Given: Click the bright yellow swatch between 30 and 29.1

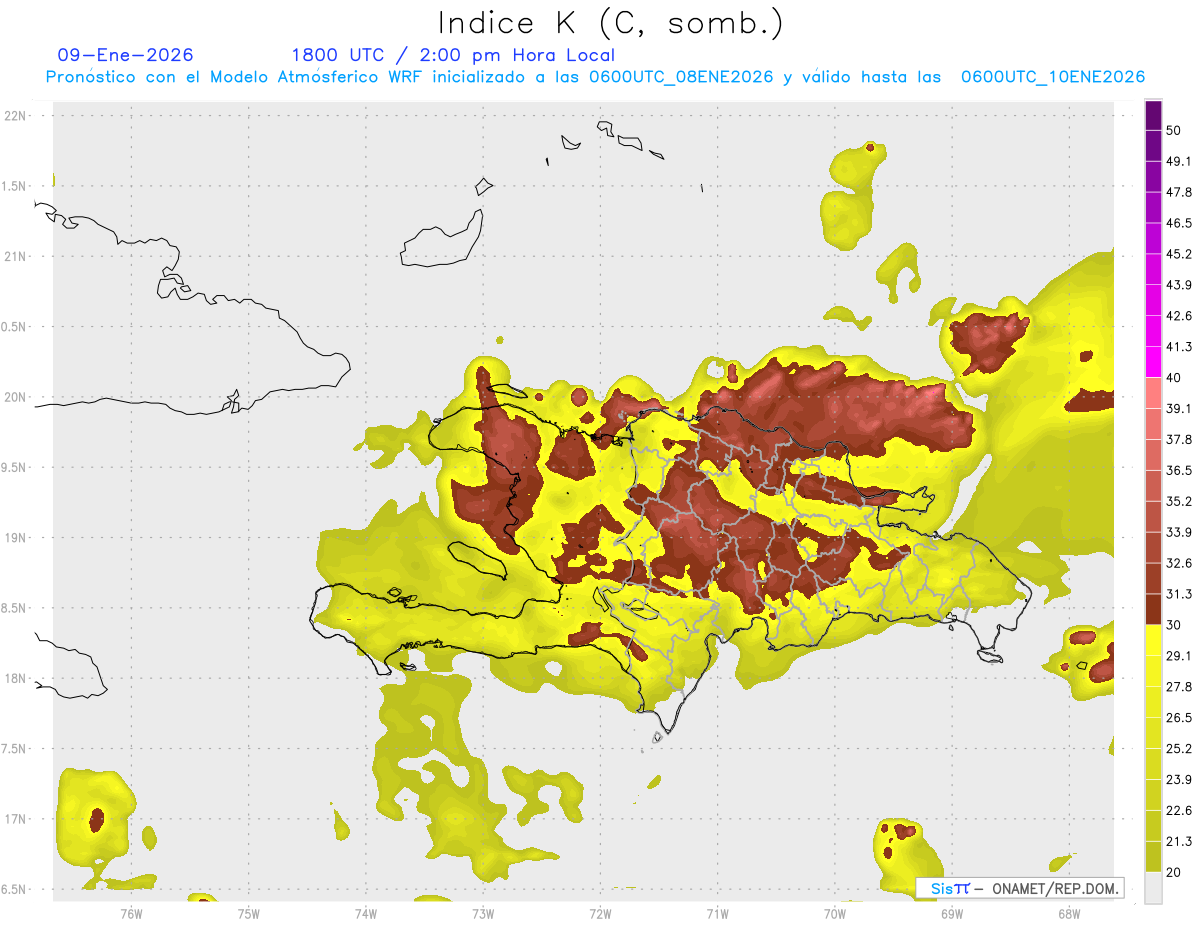Looking at the screenshot, I should point(1153,640).
